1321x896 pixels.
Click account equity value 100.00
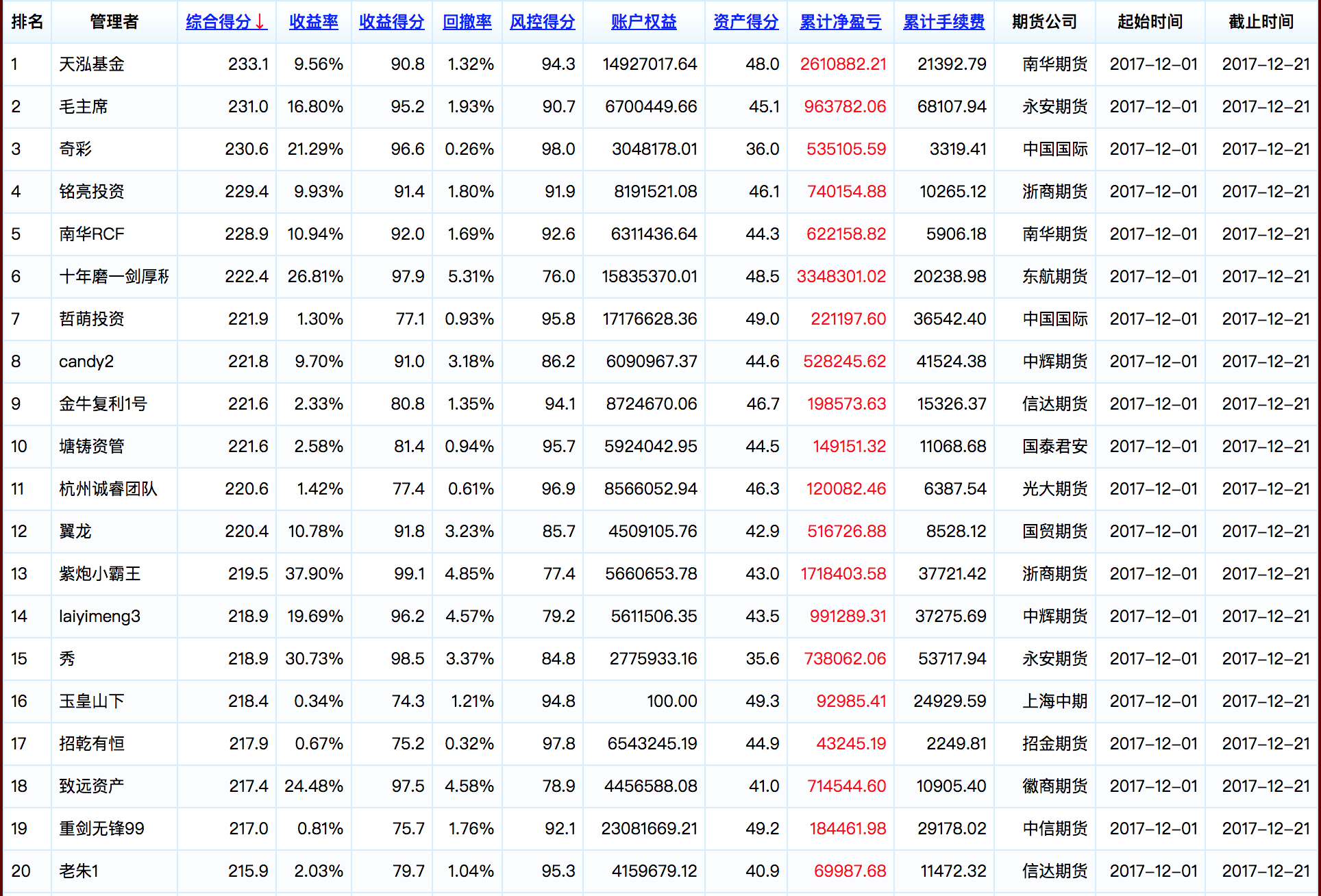672,701
